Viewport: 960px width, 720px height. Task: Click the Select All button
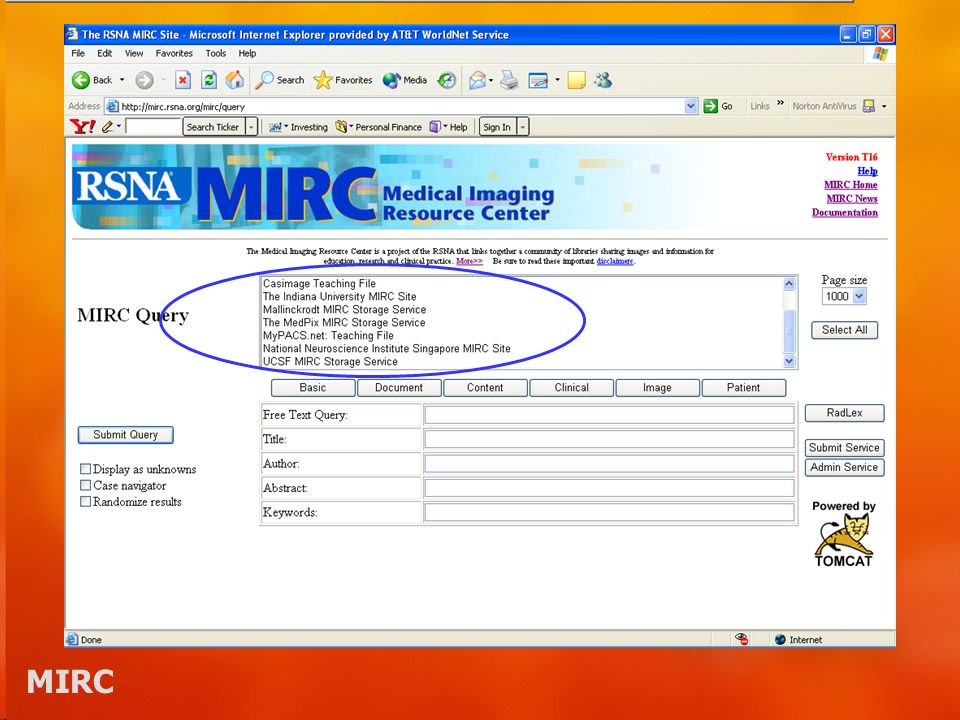click(x=844, y=330)
